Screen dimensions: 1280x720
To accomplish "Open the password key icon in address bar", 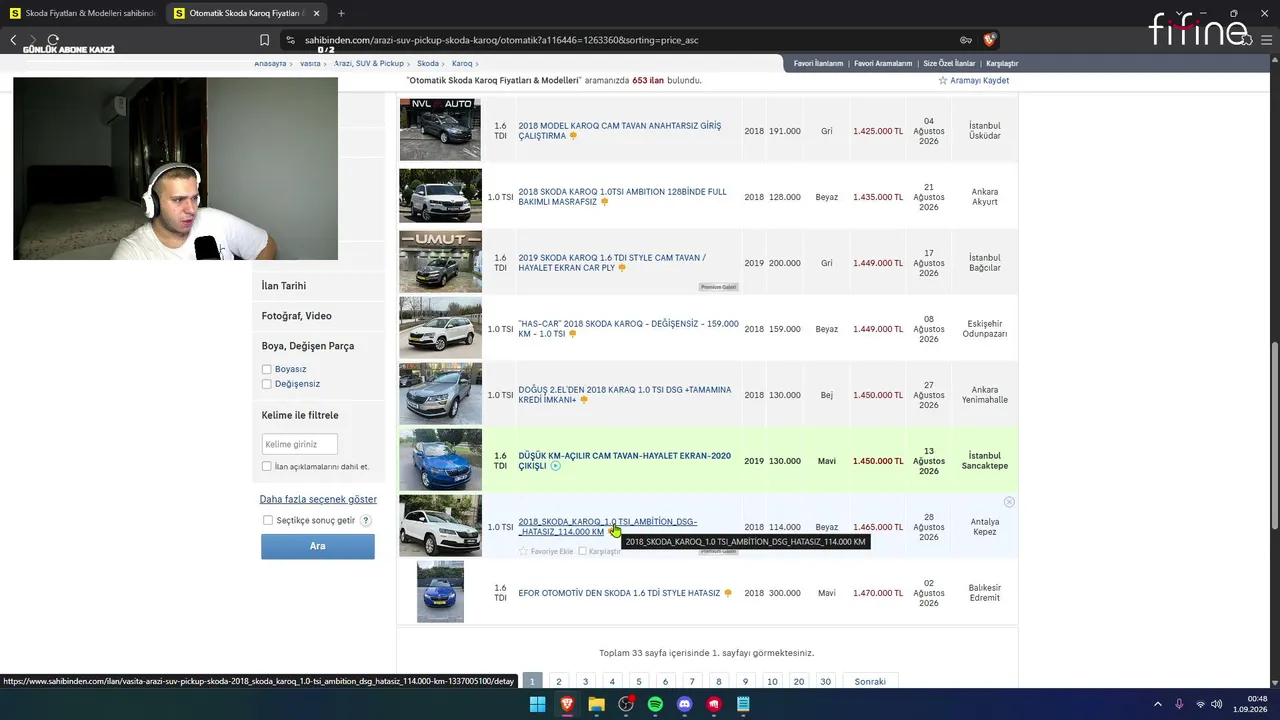I will point(966,40).
